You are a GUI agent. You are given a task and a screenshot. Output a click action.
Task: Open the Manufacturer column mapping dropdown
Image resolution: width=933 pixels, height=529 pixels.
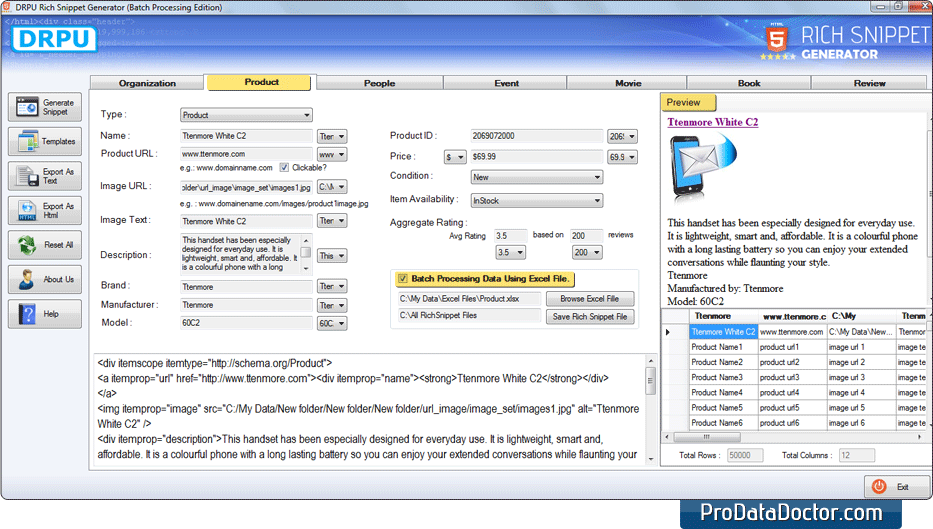click(332, 305)
